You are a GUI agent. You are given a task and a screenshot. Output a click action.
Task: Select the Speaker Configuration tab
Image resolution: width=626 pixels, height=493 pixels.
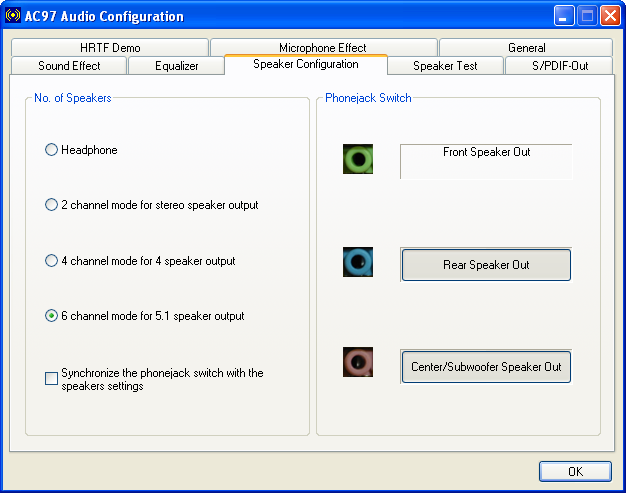tap(306, 64)
